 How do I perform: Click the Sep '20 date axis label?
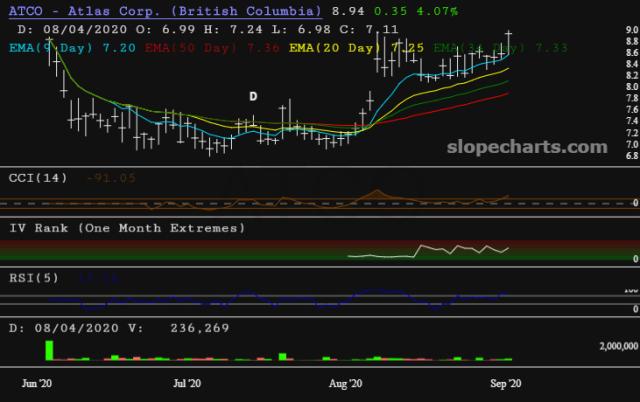506,383
